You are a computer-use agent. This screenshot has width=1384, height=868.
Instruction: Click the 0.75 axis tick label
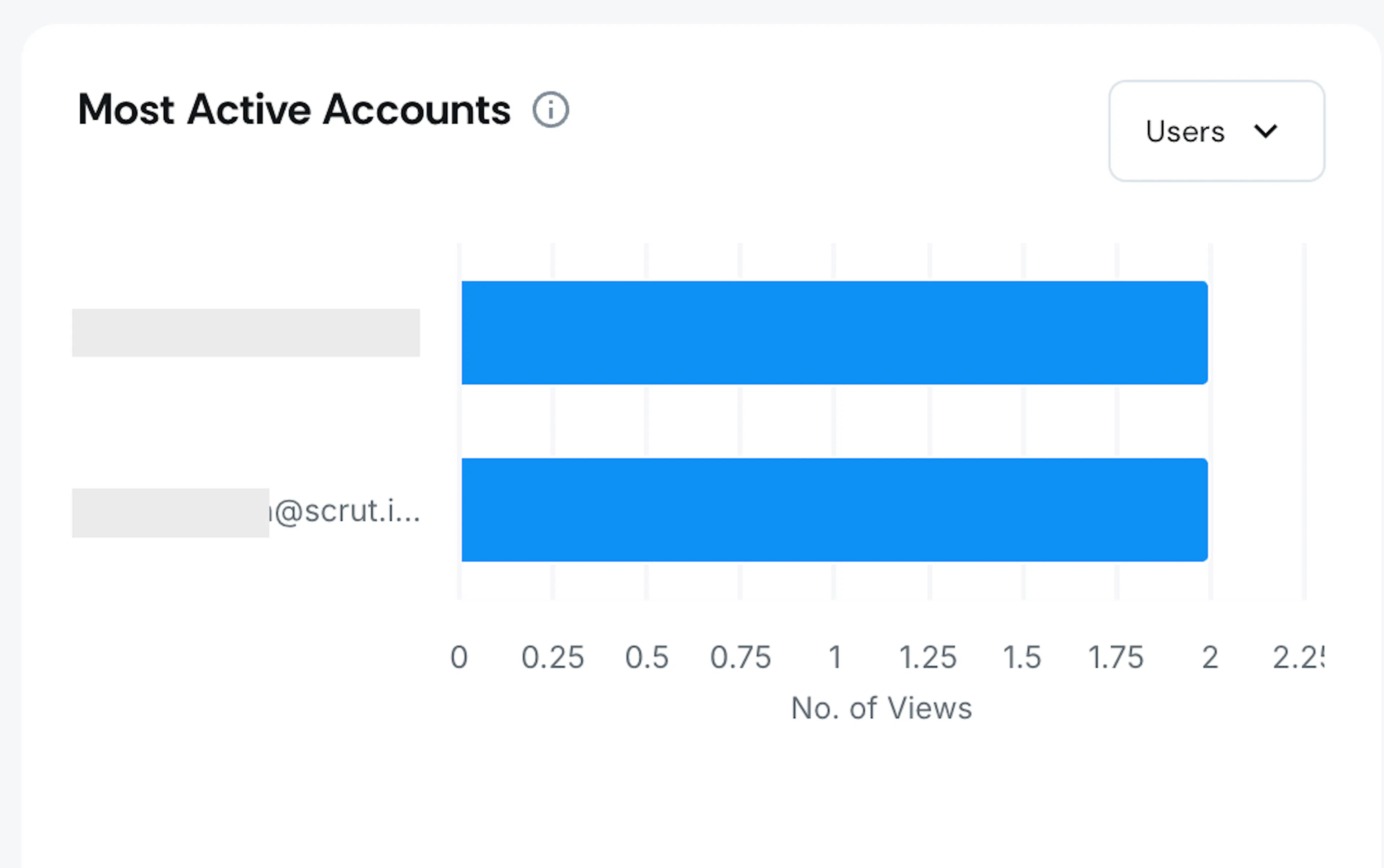741,657
